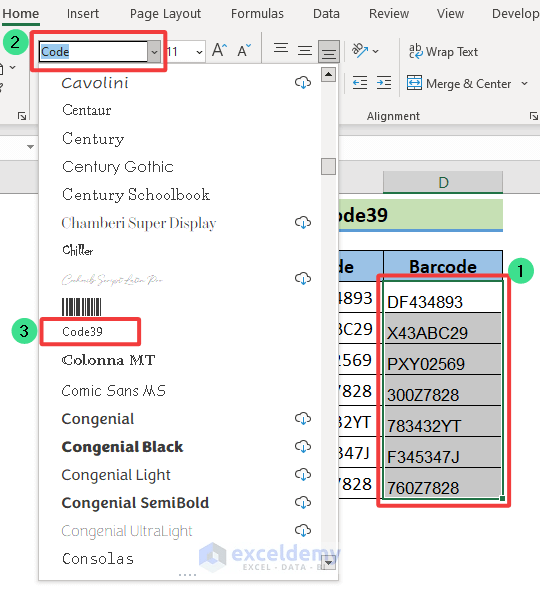Click font list scroll up arrow
Screen dimensions: 540x589
click(x=329, y=75)
